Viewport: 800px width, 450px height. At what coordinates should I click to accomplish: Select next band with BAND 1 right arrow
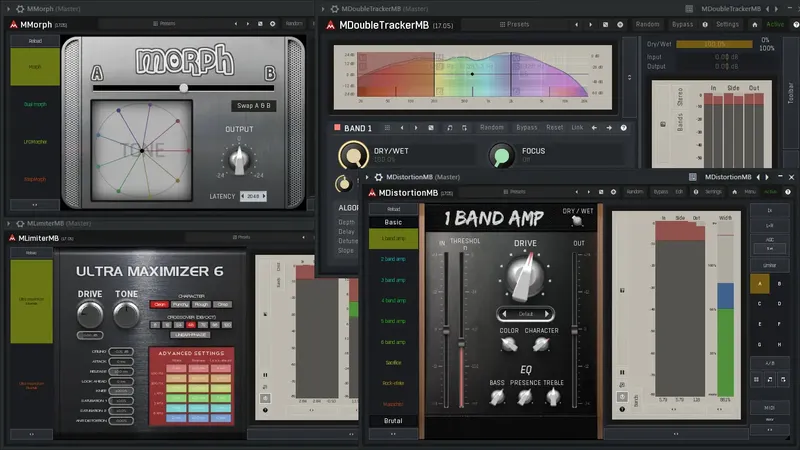(x=609, y=128)
